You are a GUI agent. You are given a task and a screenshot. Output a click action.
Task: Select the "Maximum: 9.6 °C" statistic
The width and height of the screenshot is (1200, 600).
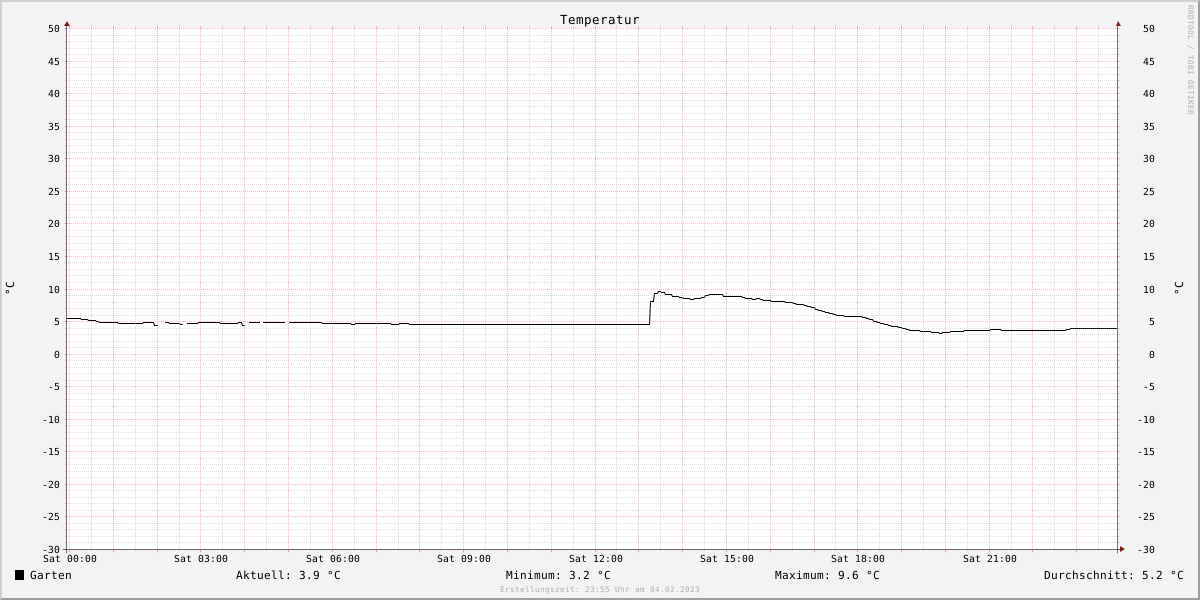pos(827,575)
